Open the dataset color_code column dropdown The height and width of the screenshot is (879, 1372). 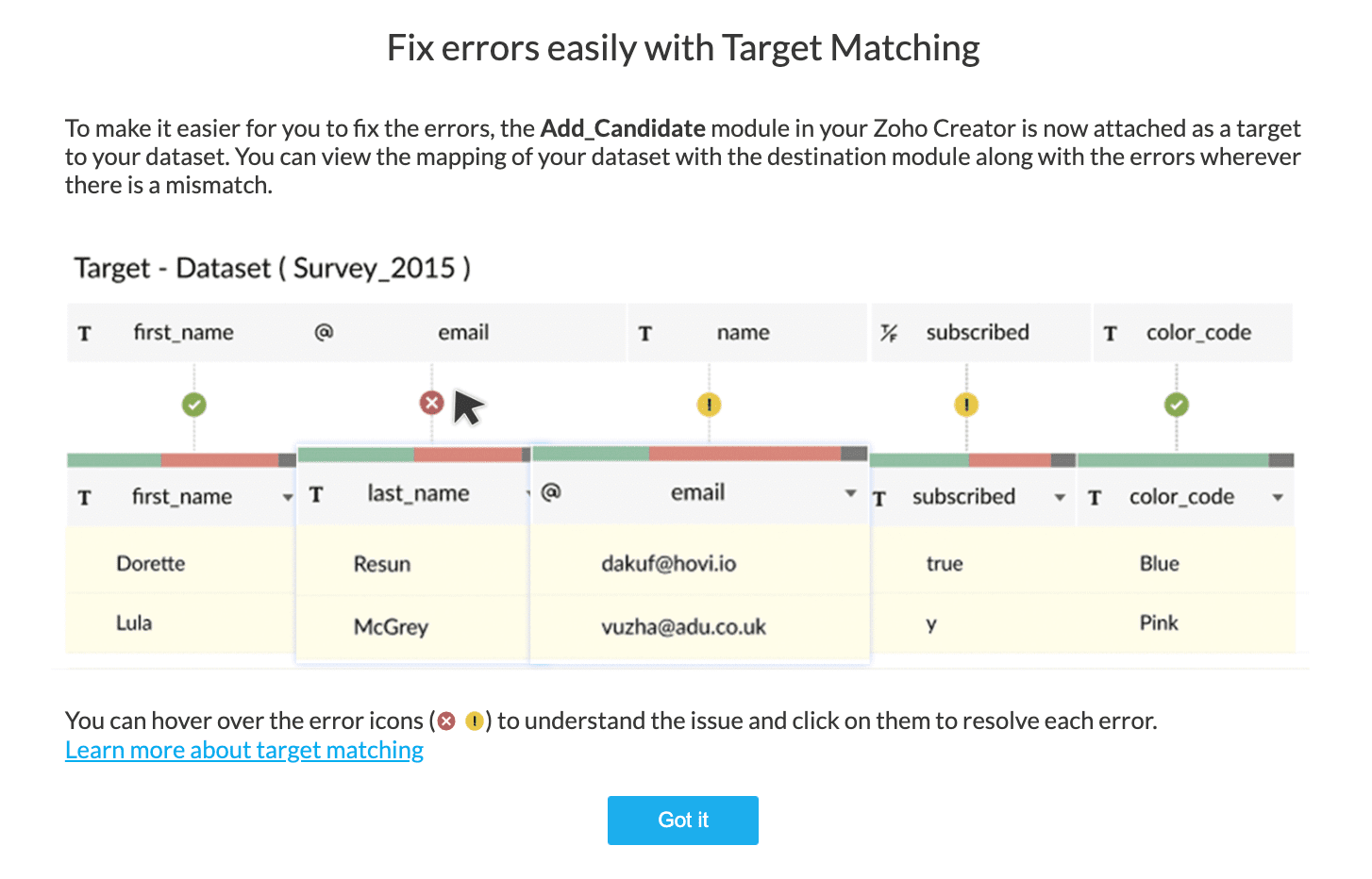[x=1278, y=497]
